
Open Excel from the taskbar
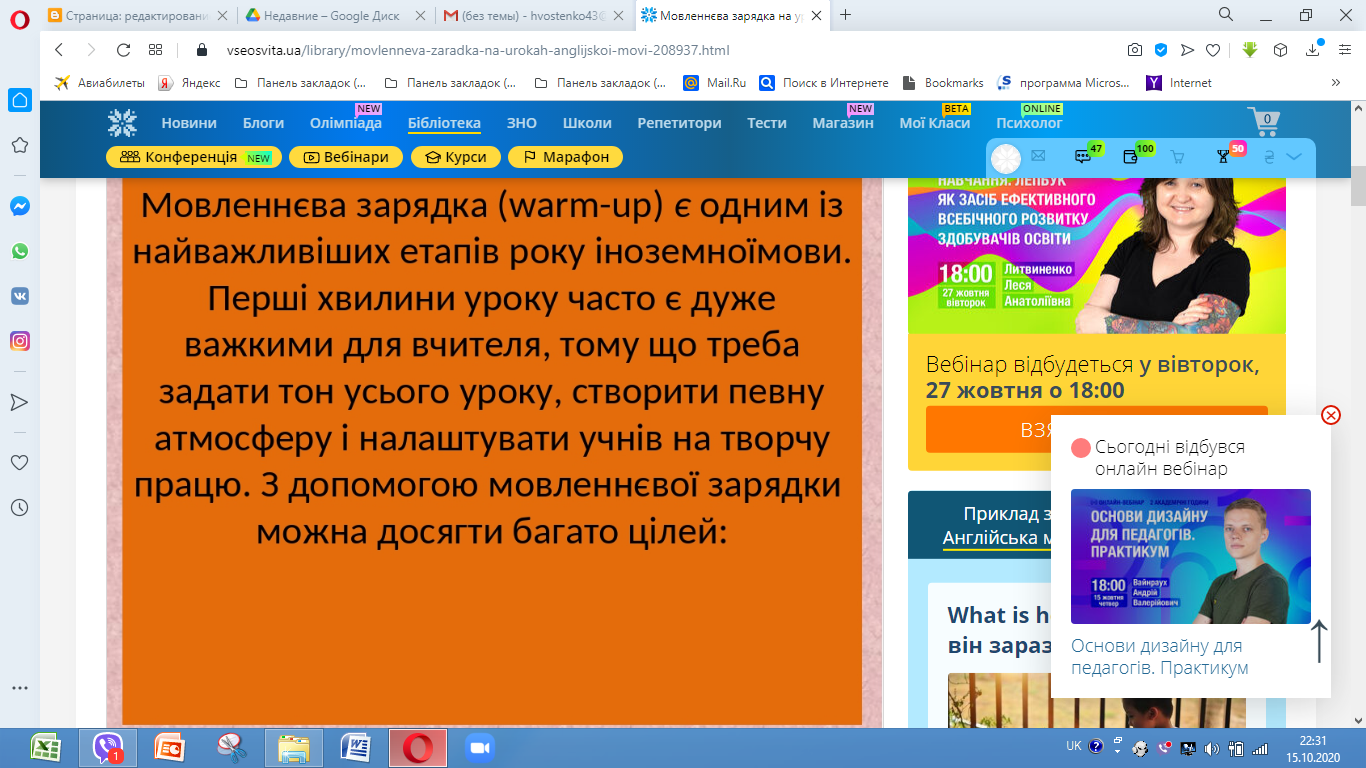pyautogui.click(x=44, y=747)
